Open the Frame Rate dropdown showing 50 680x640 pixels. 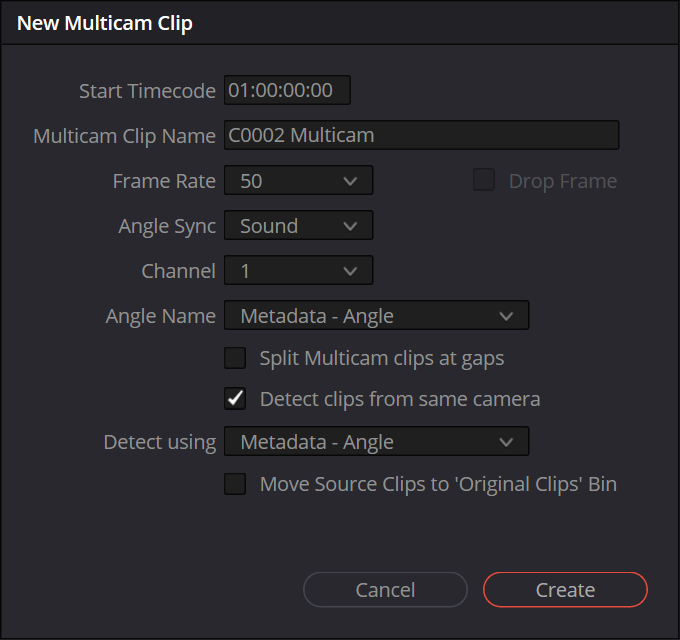(x=298, y=181)
